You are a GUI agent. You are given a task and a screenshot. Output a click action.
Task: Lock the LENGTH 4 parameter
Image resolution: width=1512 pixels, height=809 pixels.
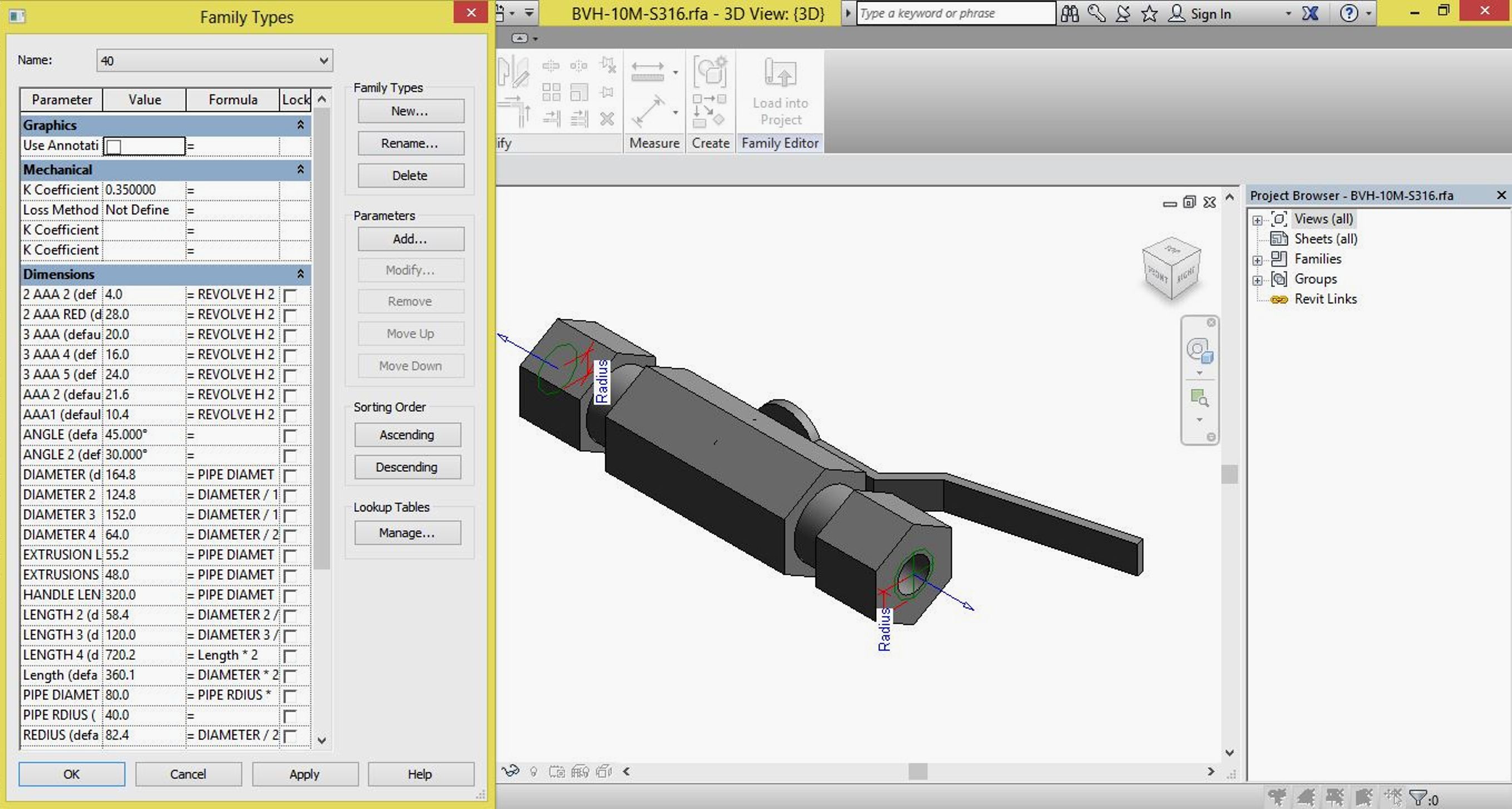(x=290, y=655)
